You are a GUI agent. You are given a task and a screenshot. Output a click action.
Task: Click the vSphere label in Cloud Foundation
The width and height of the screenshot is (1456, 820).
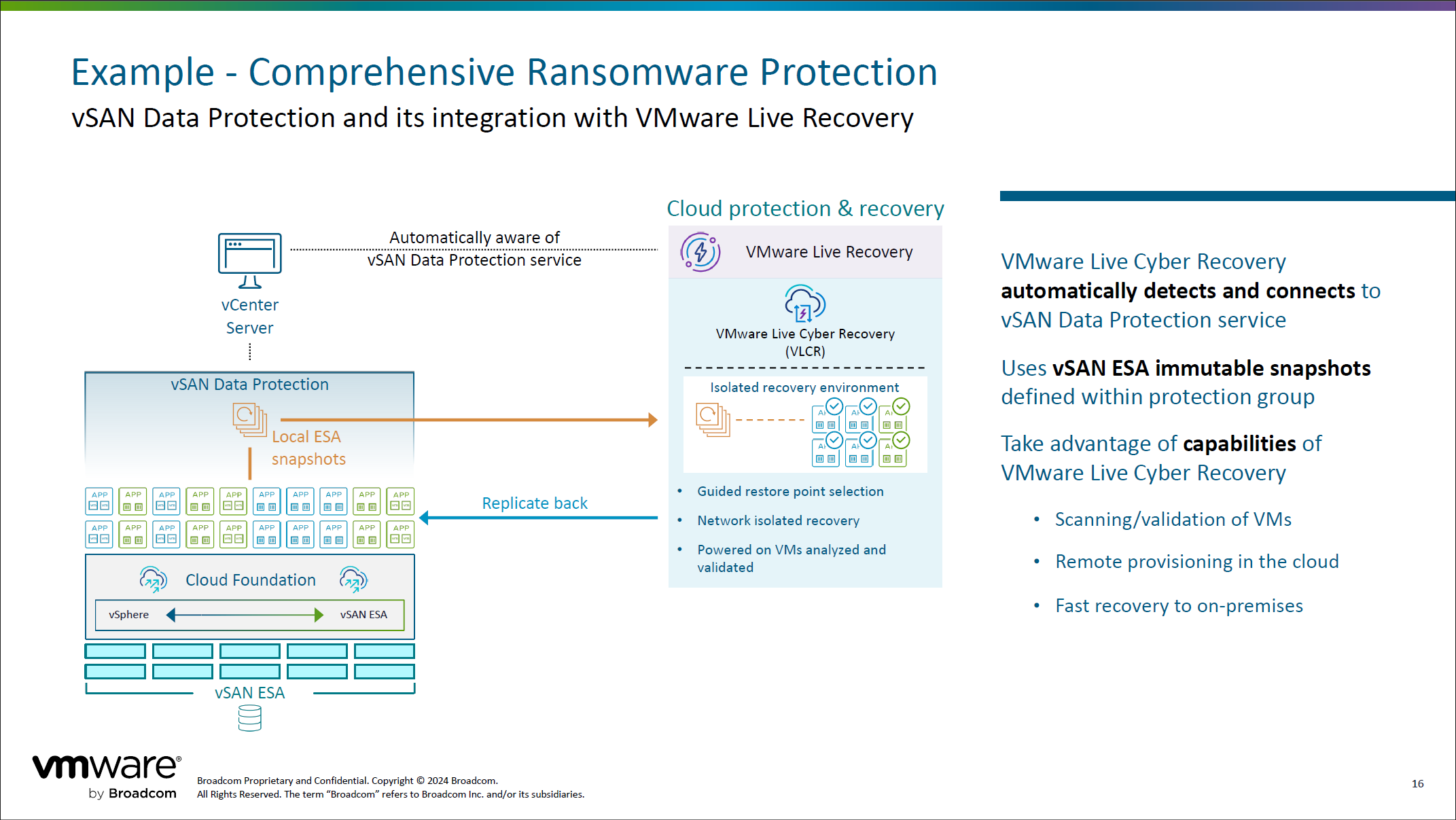click(128, 615)
